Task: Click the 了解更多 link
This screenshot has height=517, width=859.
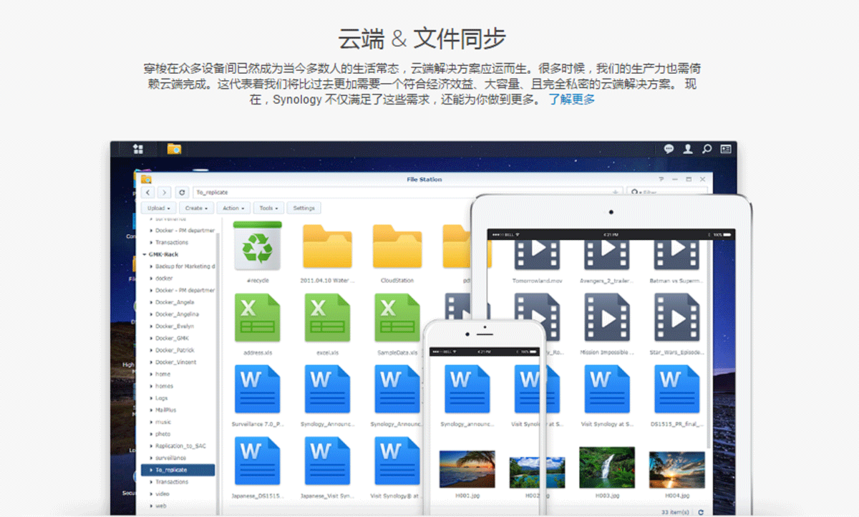Action: (x=572, y=99)
